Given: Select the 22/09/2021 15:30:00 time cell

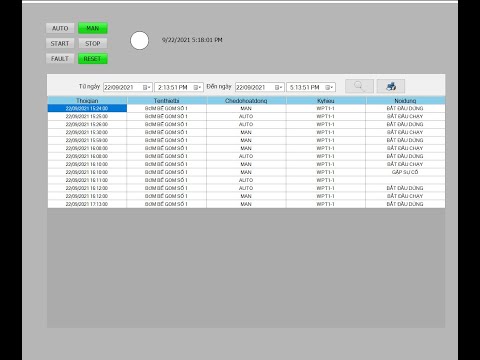Looking at the screenshot, I should pos(87,132).
